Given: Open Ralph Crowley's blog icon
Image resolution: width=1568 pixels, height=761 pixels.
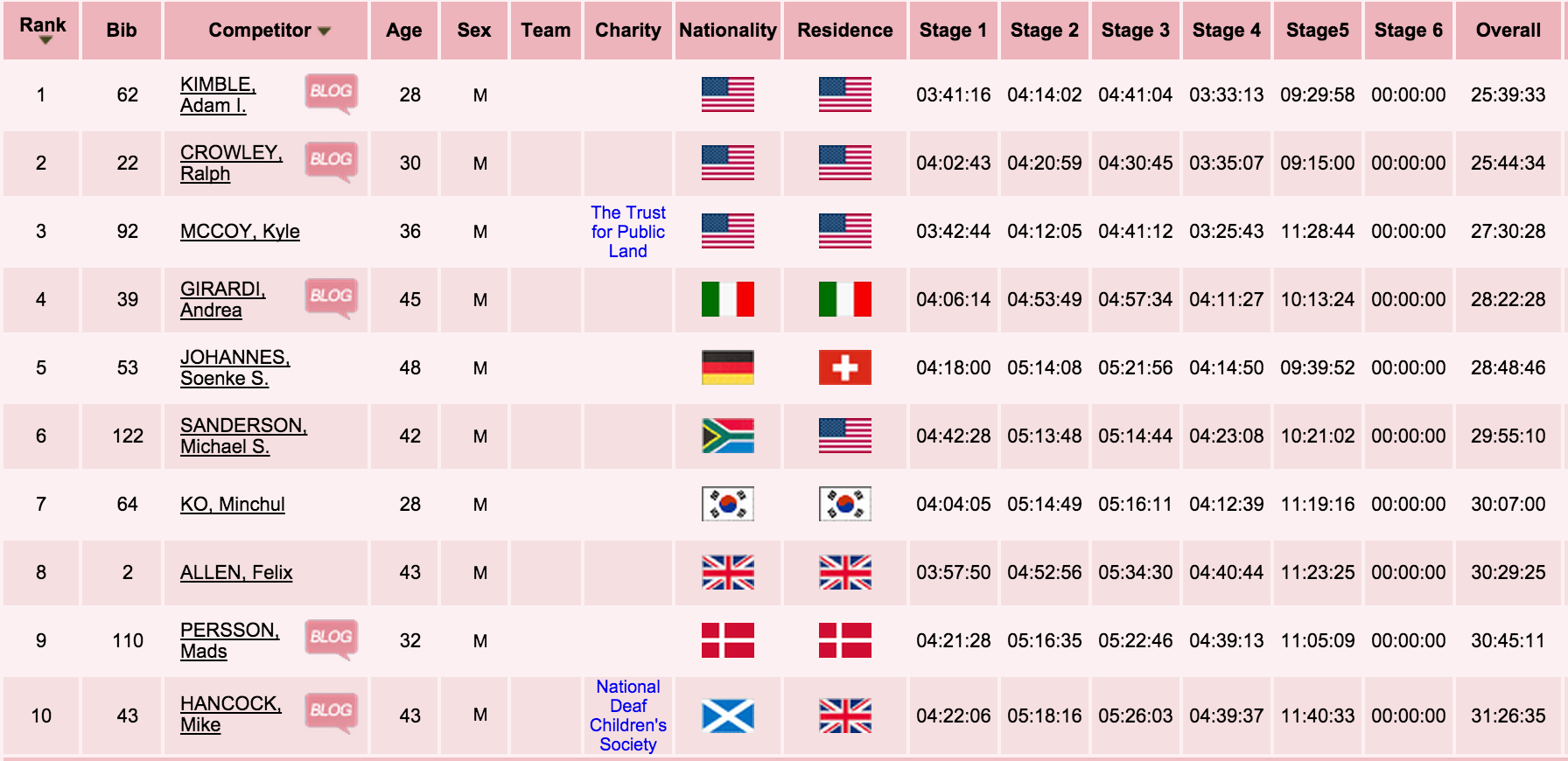Looking at the screenshot, I should (x=331, y=160).
